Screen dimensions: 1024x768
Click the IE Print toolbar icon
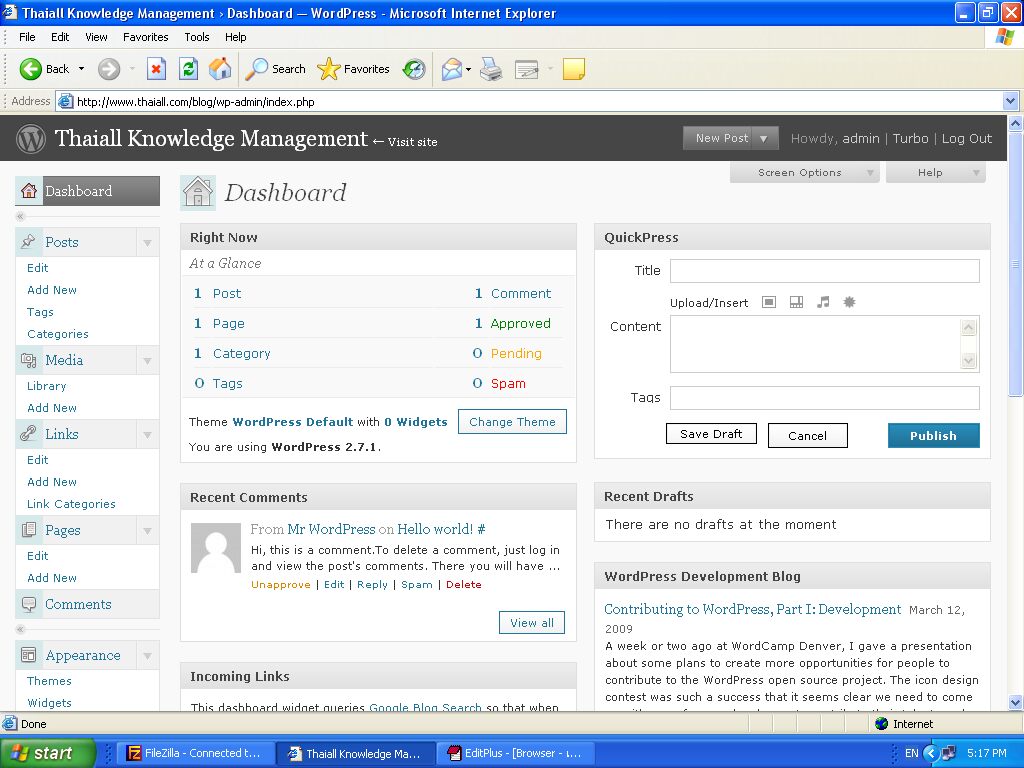click(490, 69)
